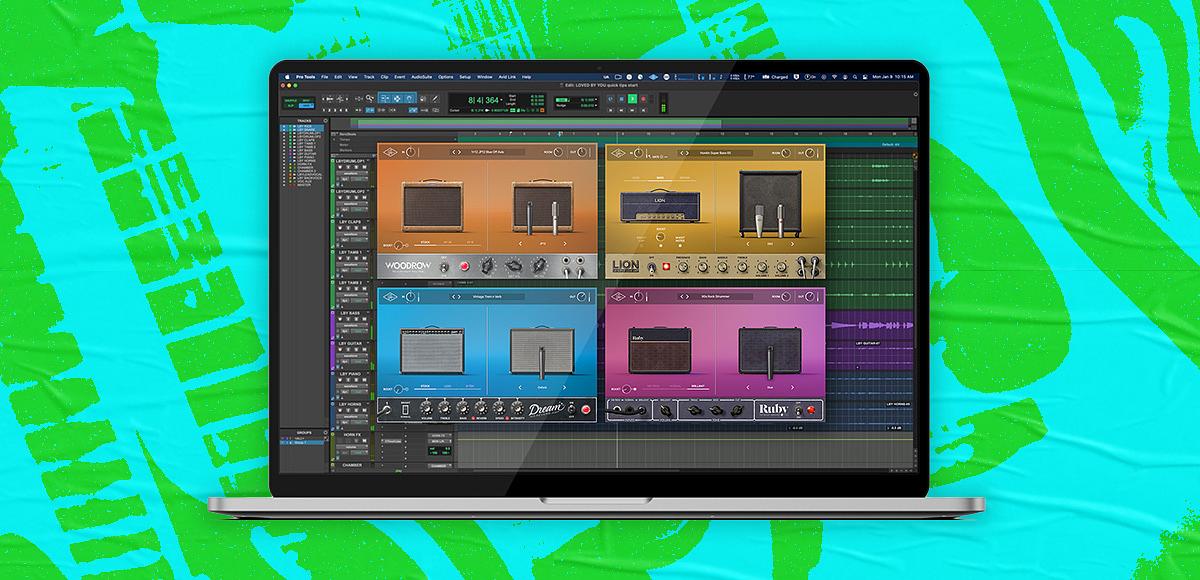Select previous mic option in Dream plugin
The image size is (1200, 580).
pyautogui.click(x=520, y=387)
